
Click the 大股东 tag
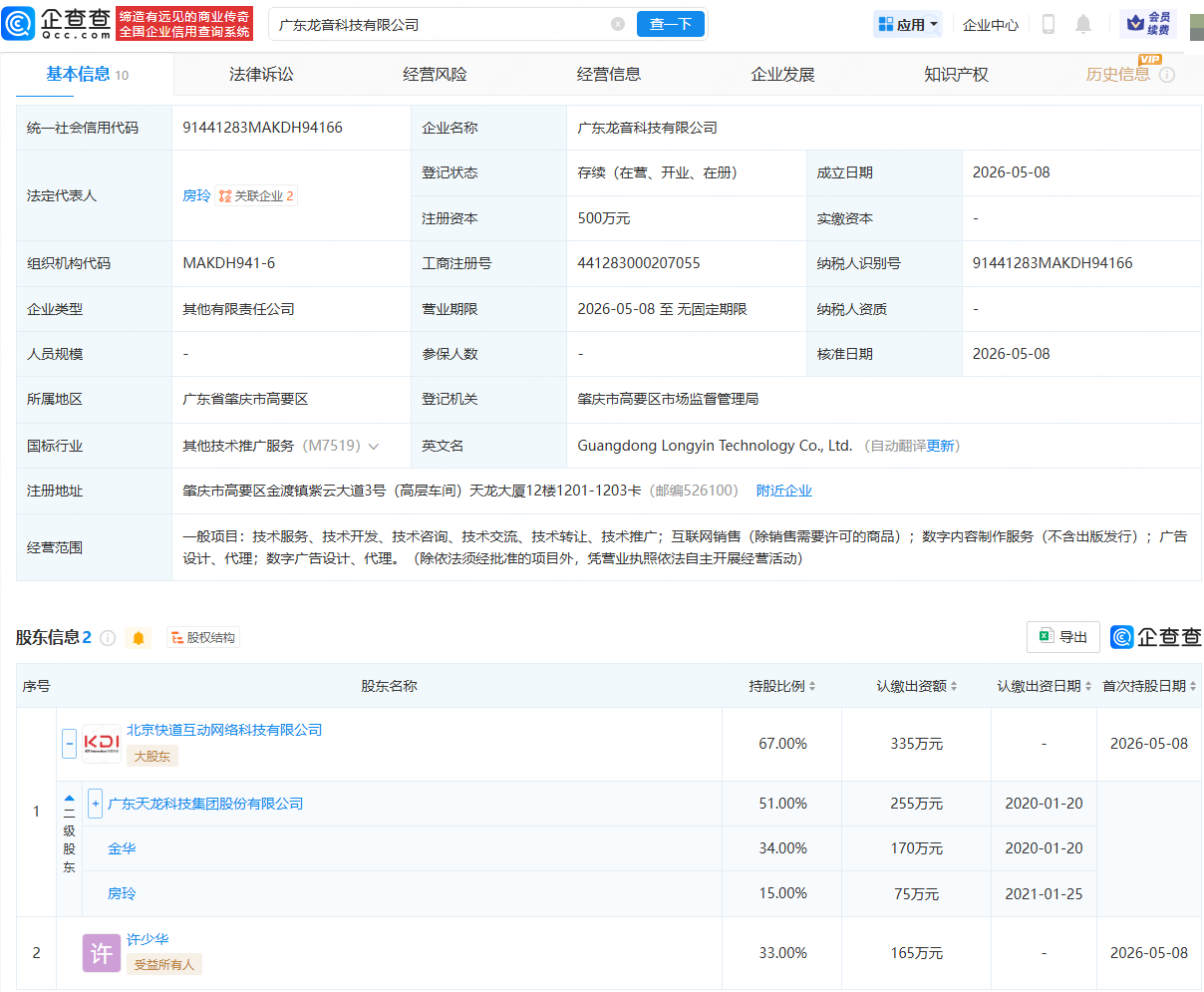coord(152,757)
